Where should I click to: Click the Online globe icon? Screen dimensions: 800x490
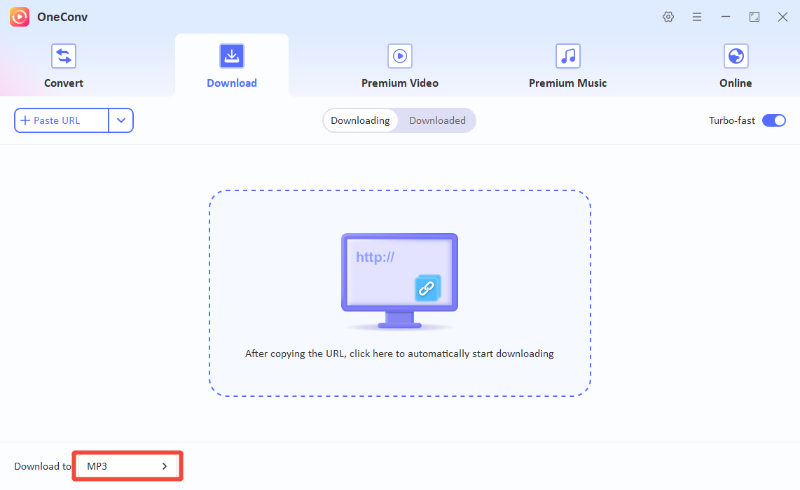(x=736, y=56)
